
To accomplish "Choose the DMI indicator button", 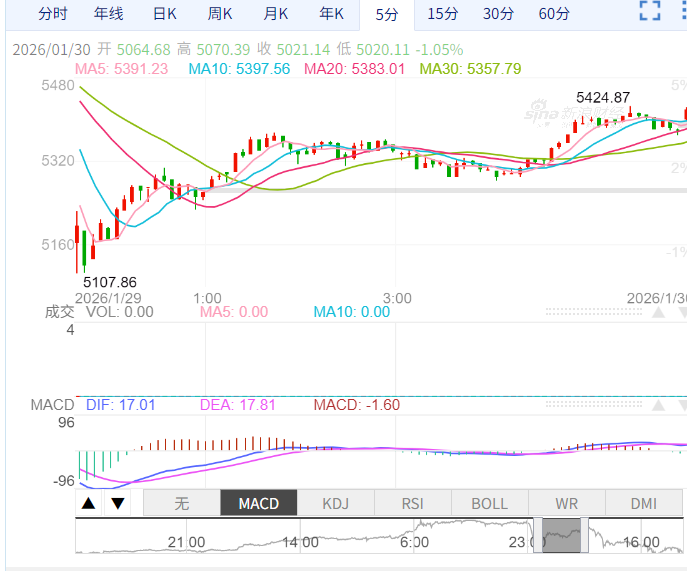I will (643, 503).
